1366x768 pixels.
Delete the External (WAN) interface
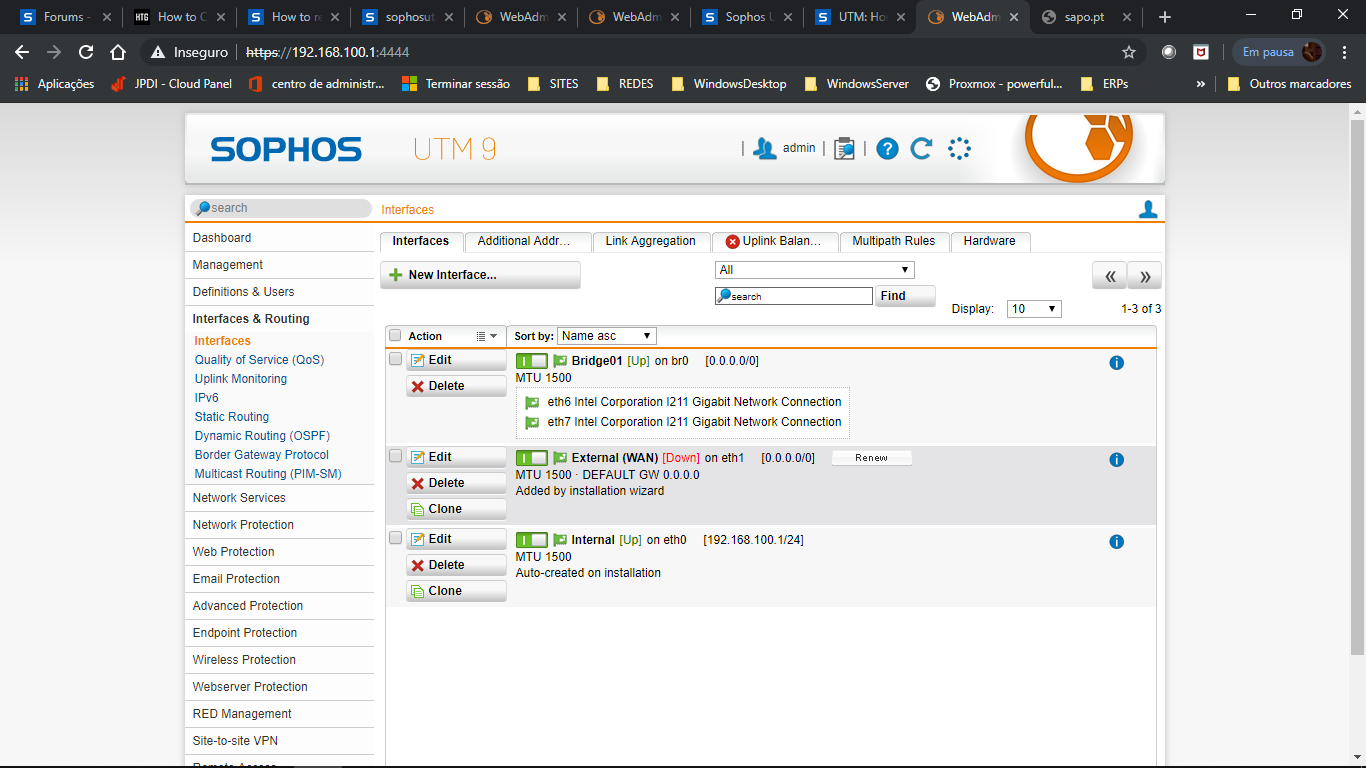456,483
